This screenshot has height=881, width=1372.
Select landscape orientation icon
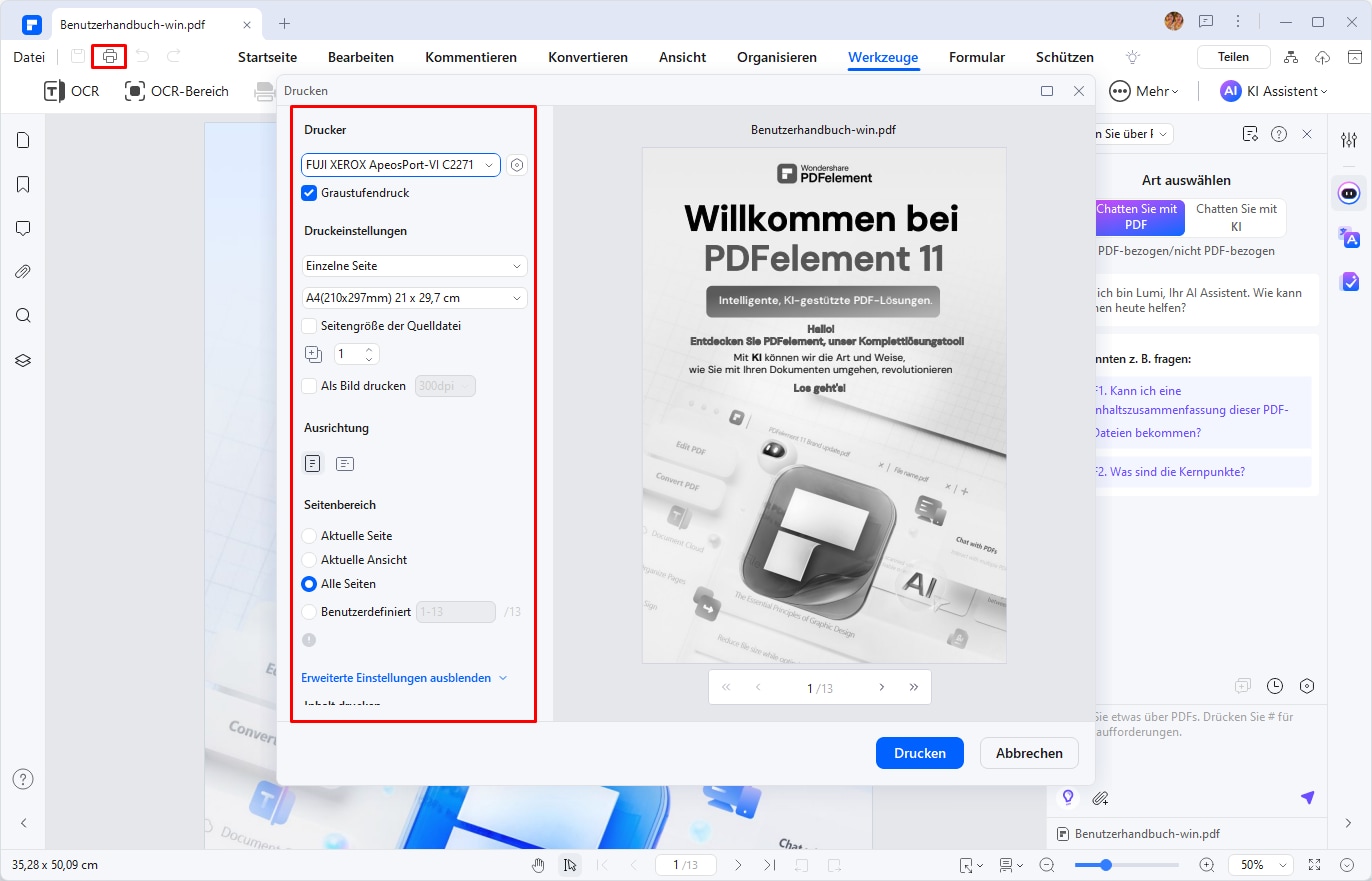click(345, 463)
